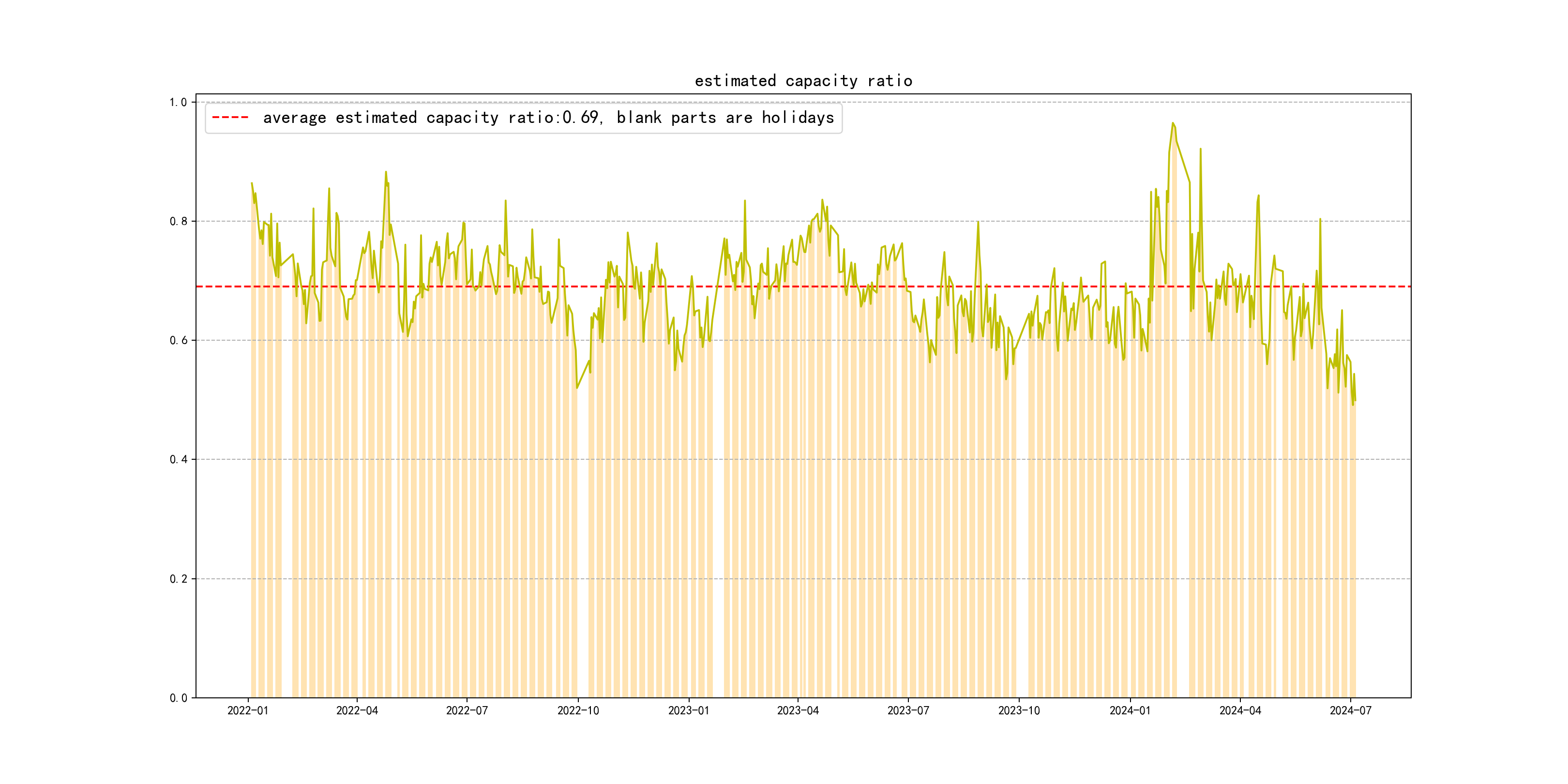This screenshot has height=784, width=1568.
Task: Select the 2024-04 x-axis tick label
Action: pyautogui.click(x=1240, y=710)
